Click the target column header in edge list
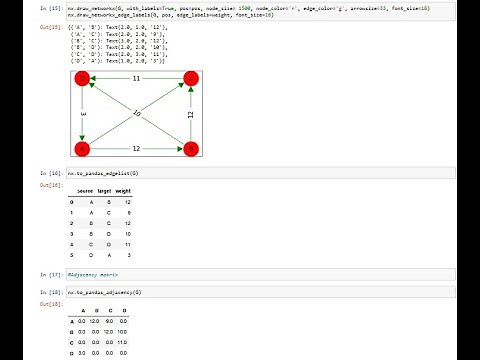The image size is (480, 360). click(104, 191)
